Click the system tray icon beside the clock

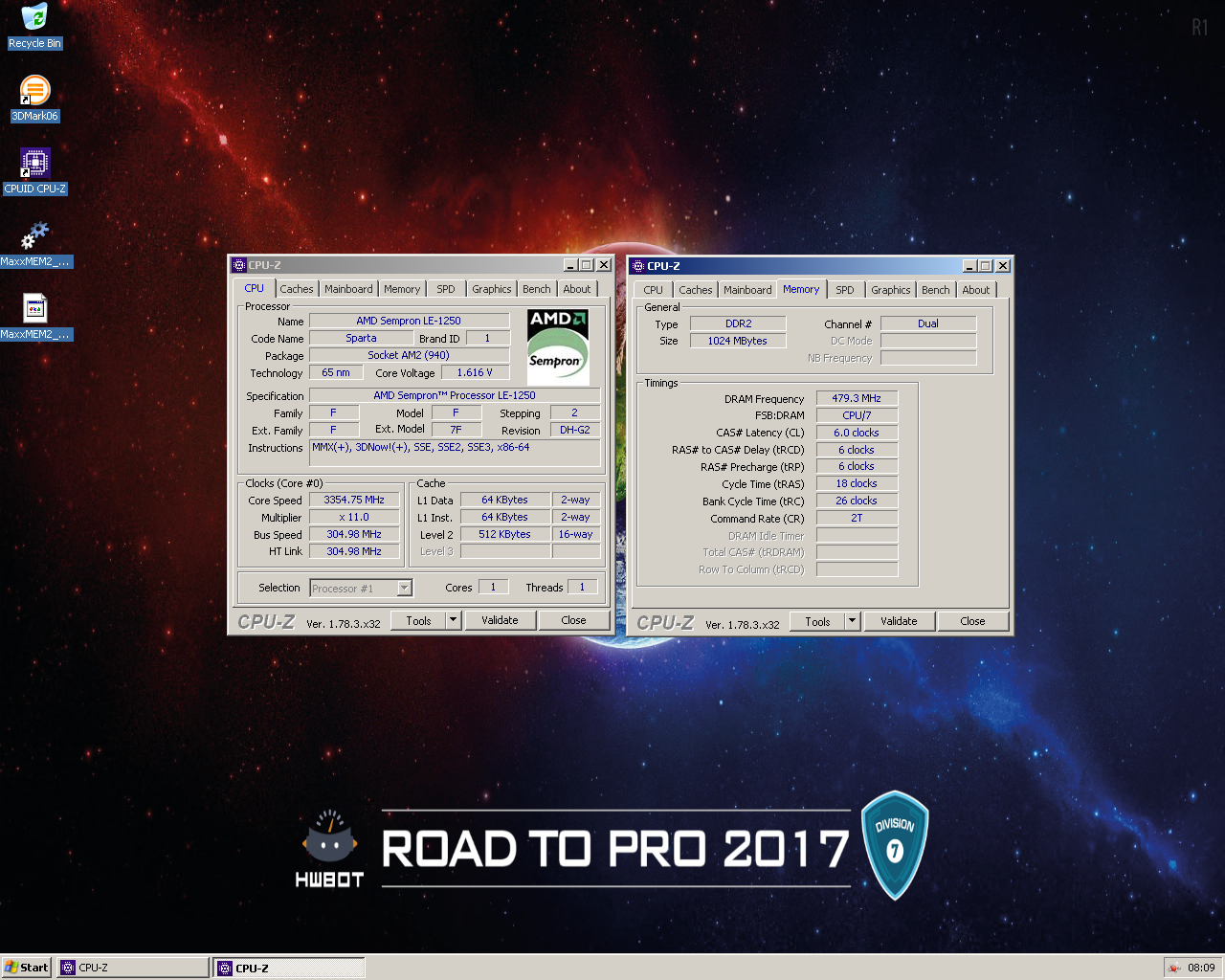(1174, 968)
